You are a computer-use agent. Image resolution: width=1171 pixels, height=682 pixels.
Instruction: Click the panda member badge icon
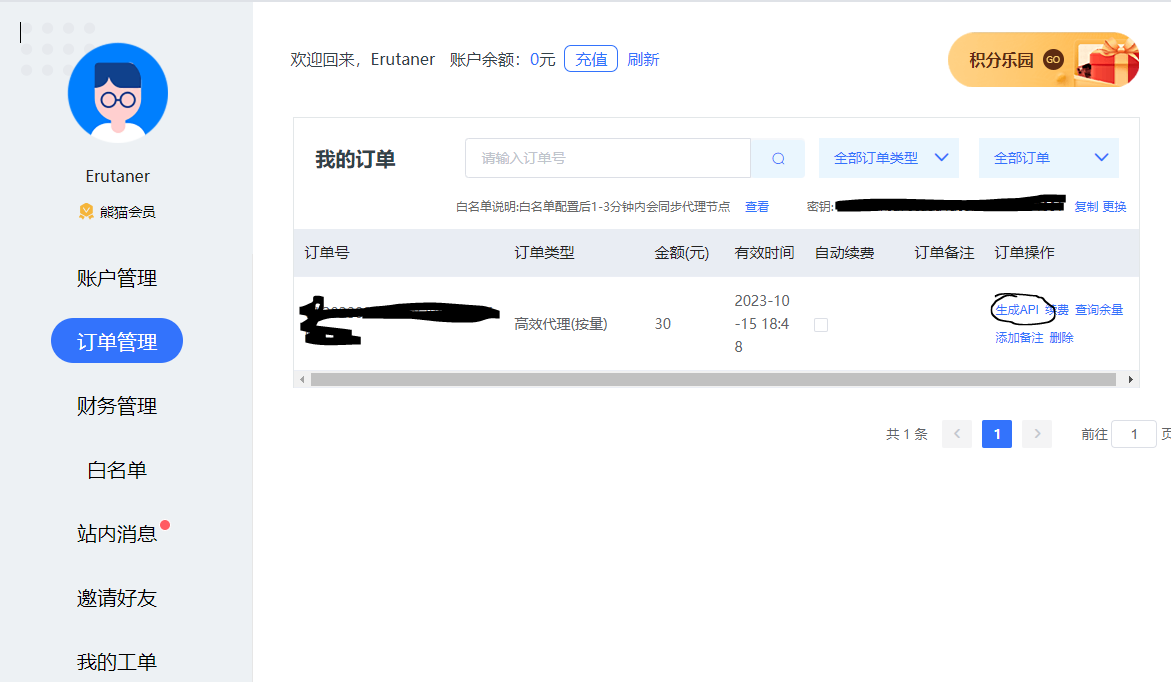tap(86, 211)
